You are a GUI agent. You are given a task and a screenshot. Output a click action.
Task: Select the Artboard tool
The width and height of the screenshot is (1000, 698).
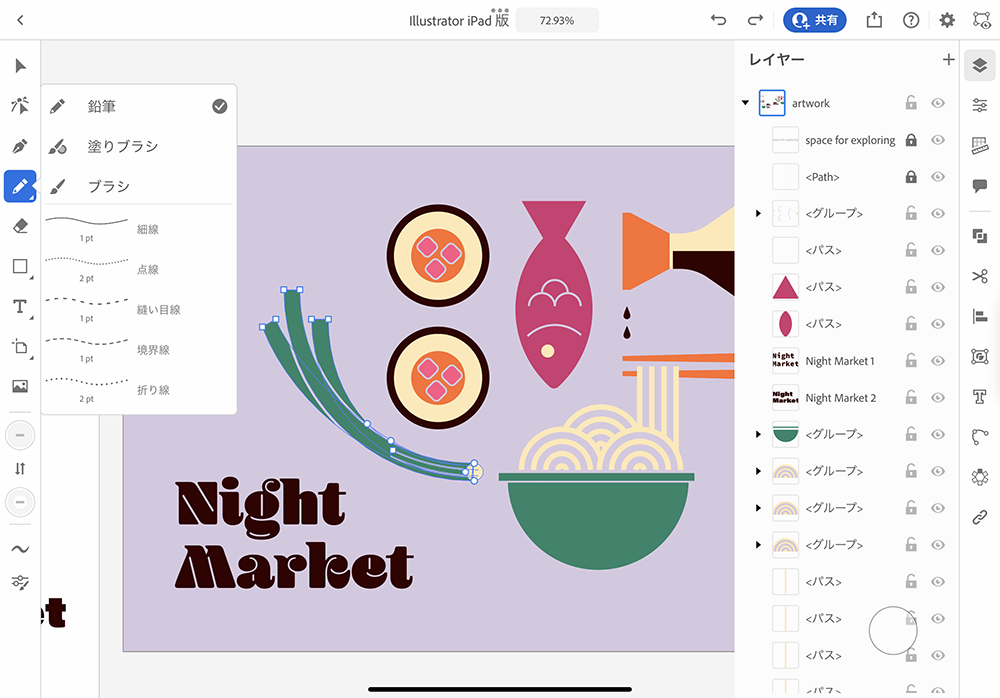[x=20, y=346]
